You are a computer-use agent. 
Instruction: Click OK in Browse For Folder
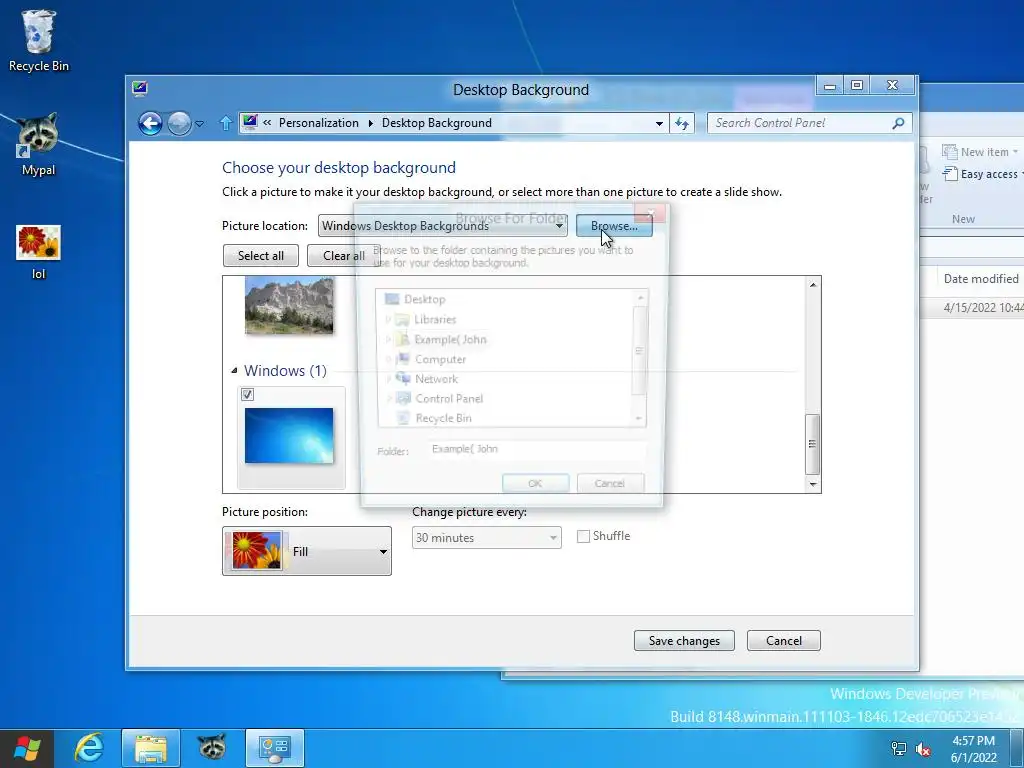(535, 483)
